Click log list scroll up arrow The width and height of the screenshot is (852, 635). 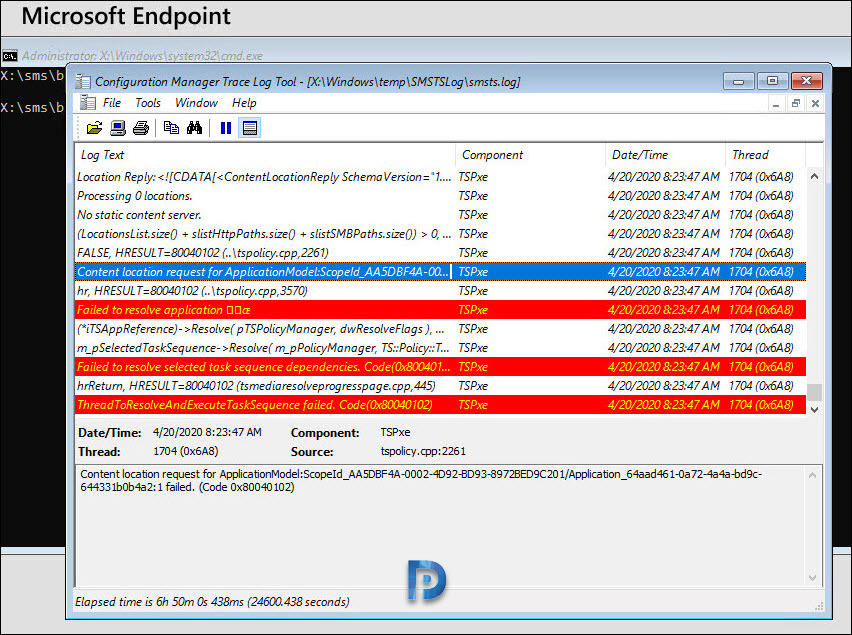tap(814, 176)
